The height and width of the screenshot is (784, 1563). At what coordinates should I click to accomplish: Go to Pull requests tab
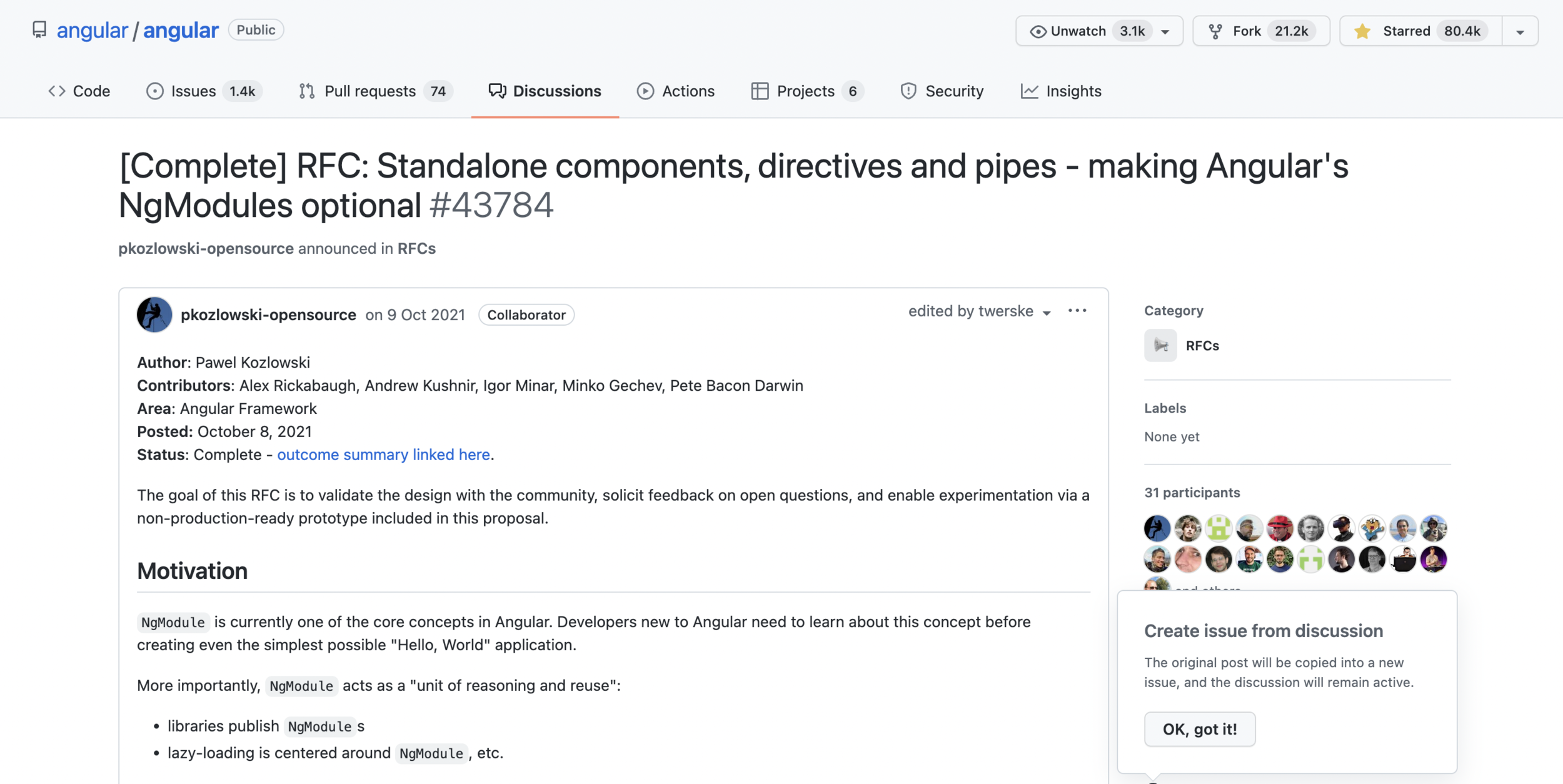tap(374, 91)
